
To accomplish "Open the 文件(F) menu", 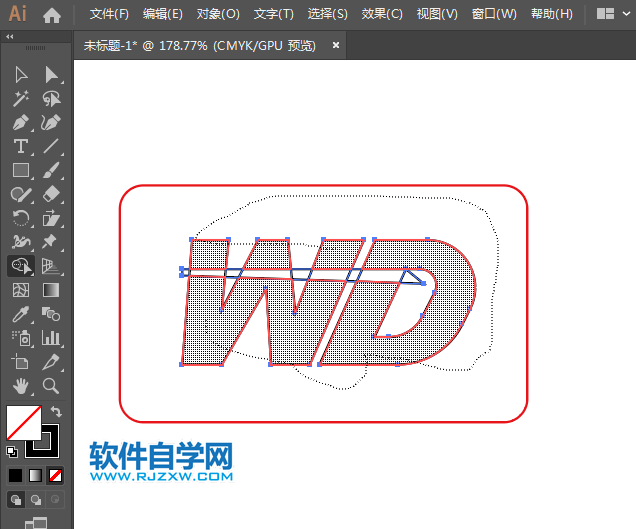I will tap(109, 14).
